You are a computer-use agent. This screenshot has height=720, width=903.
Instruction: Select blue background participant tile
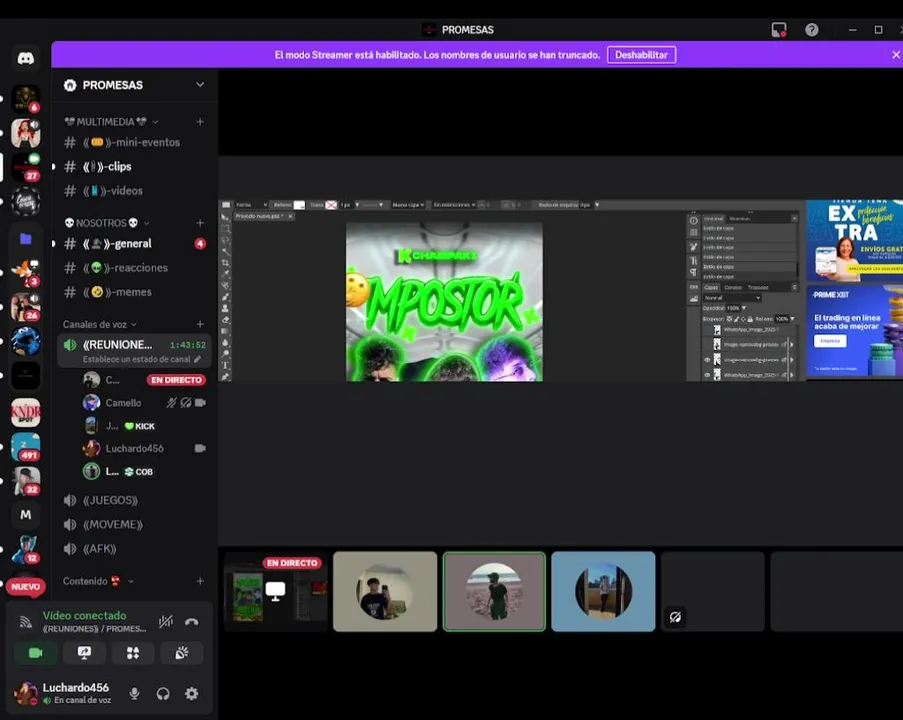[603, 592]
